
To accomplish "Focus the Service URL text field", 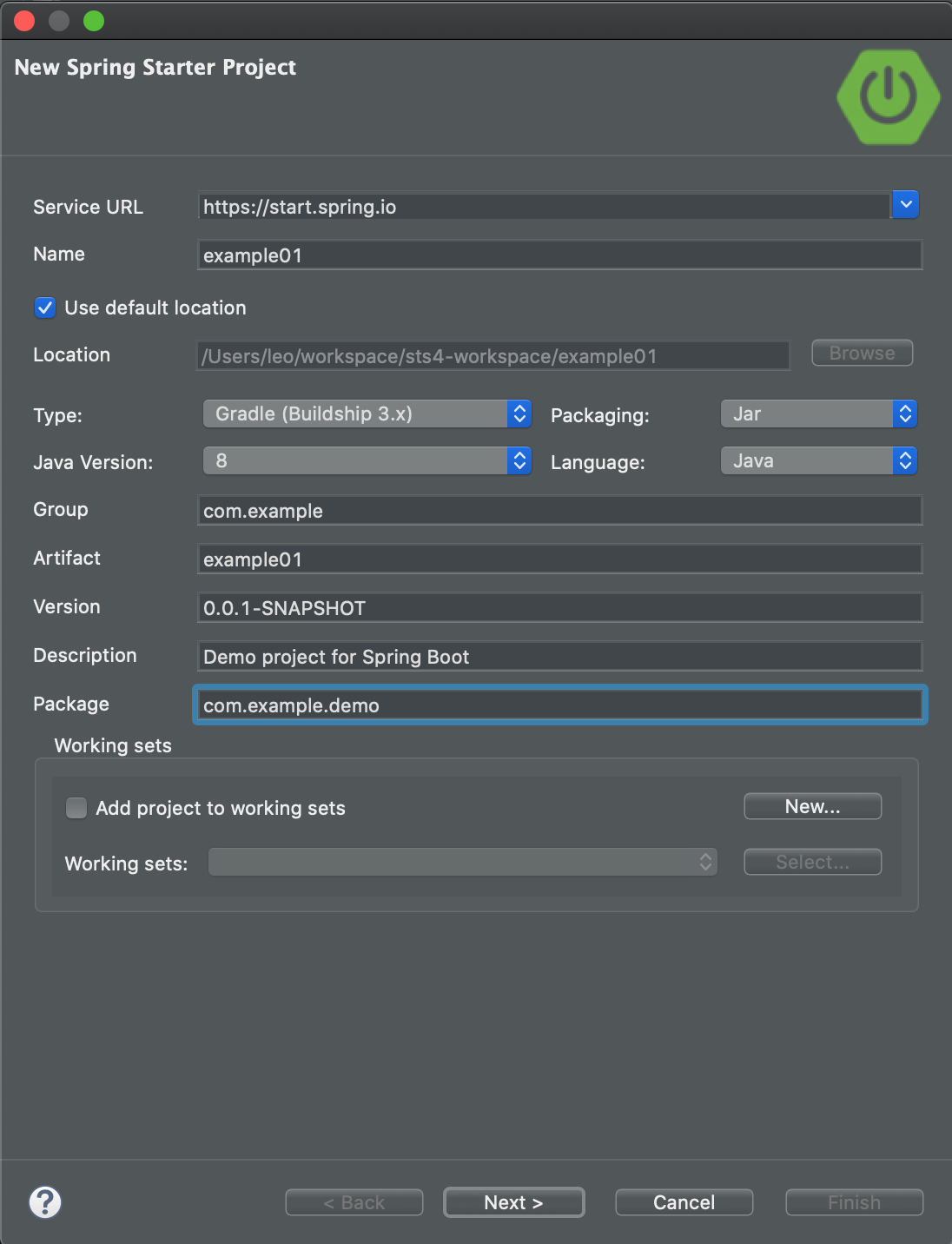I will 545,206.
